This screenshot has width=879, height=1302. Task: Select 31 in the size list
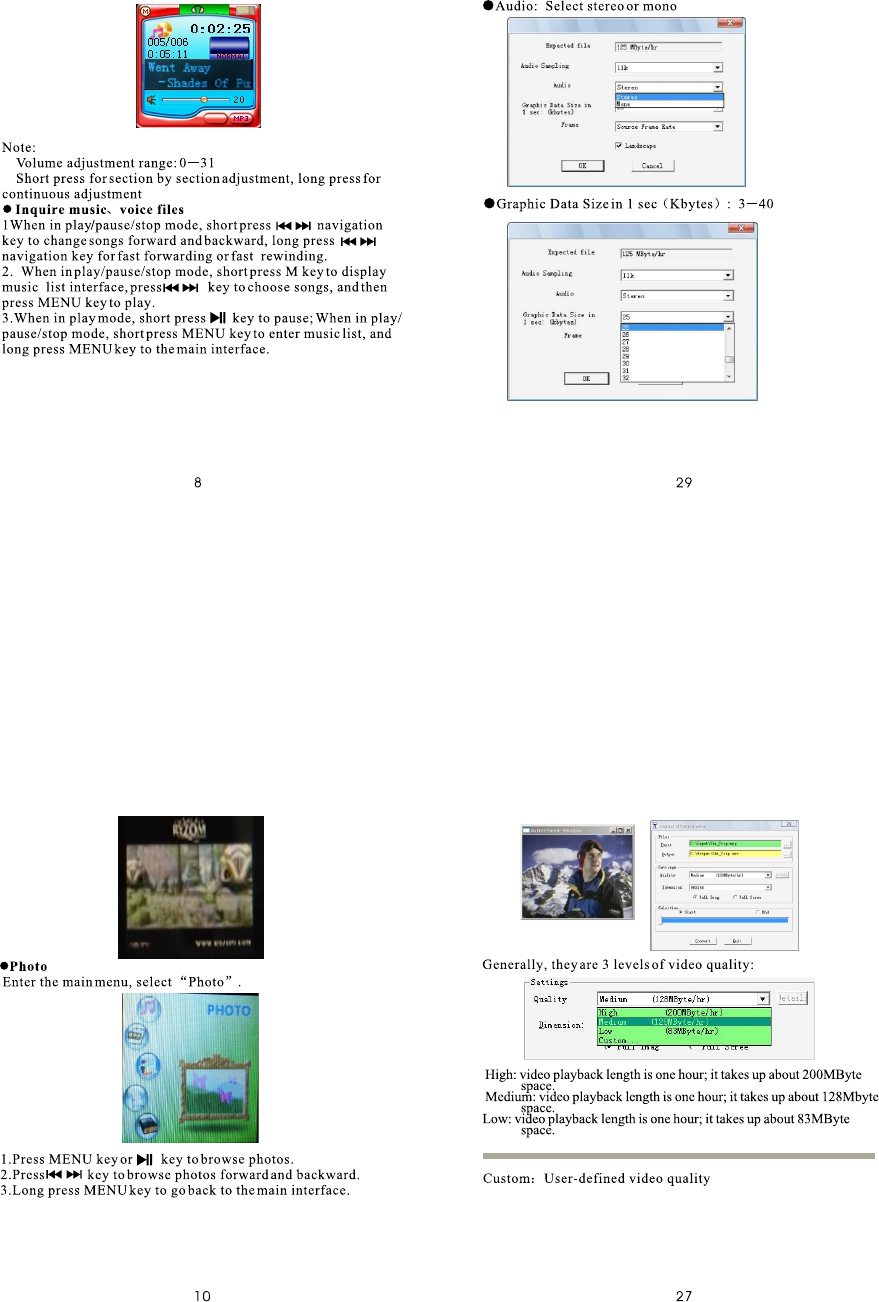point(672,371)
